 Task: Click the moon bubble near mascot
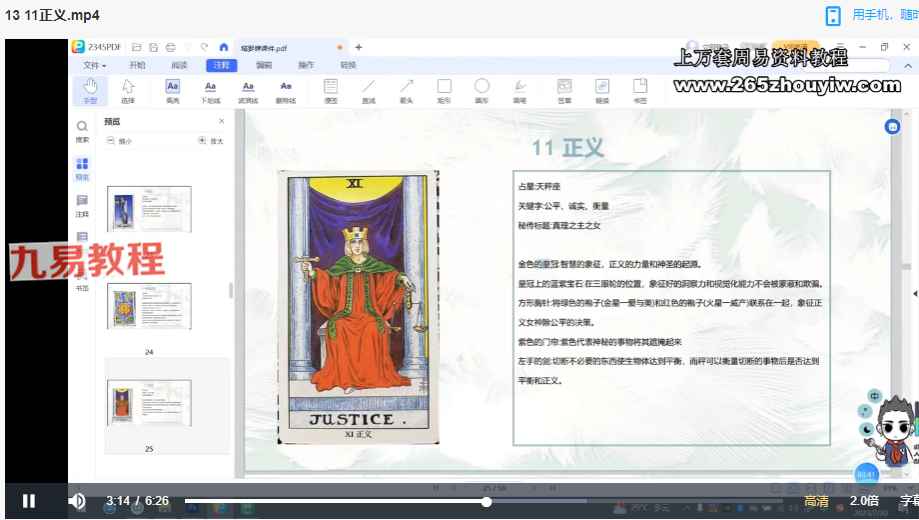point(867,430)
